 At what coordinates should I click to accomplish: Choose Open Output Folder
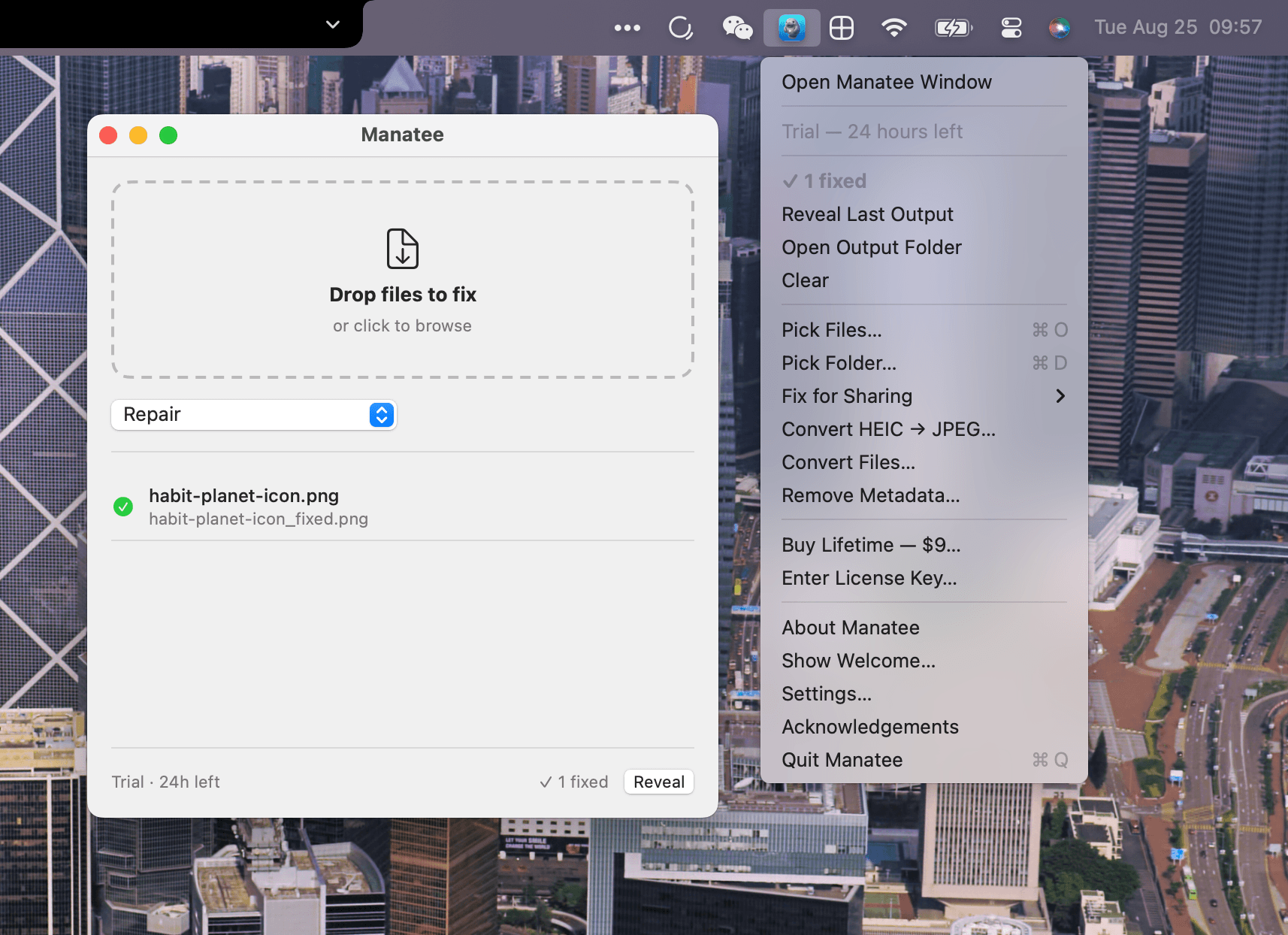(924, 247)
